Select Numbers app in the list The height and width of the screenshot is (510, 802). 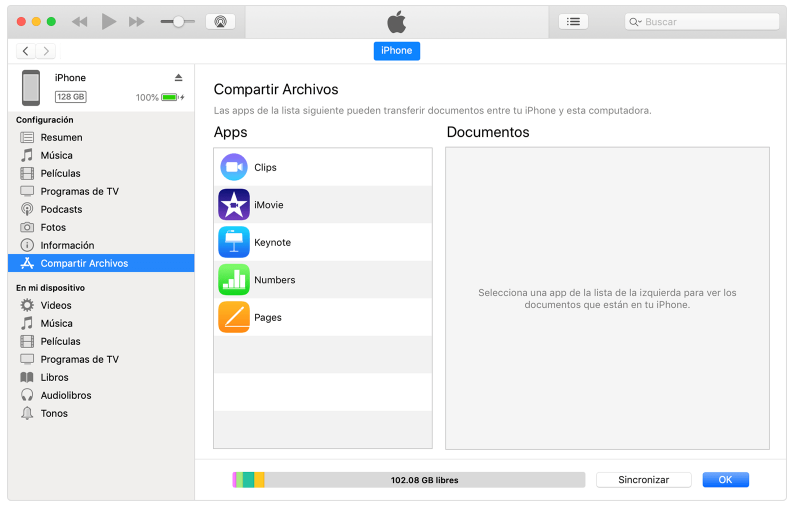pos(274,280)
